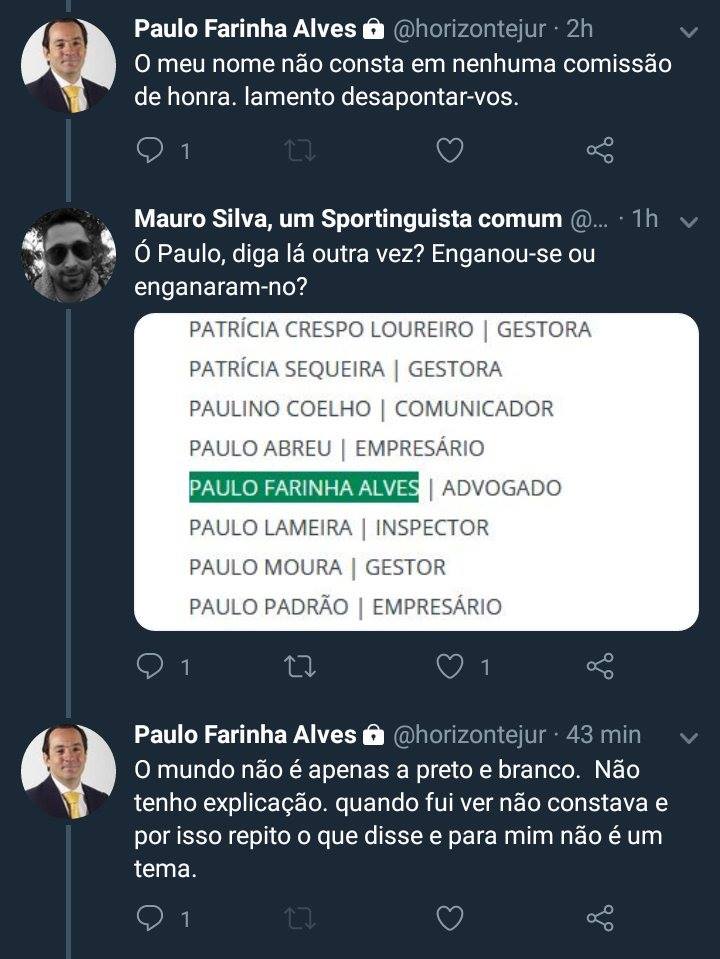
Task: Open the options chevron on Paulo's last tweet
Action: (688, 737)
